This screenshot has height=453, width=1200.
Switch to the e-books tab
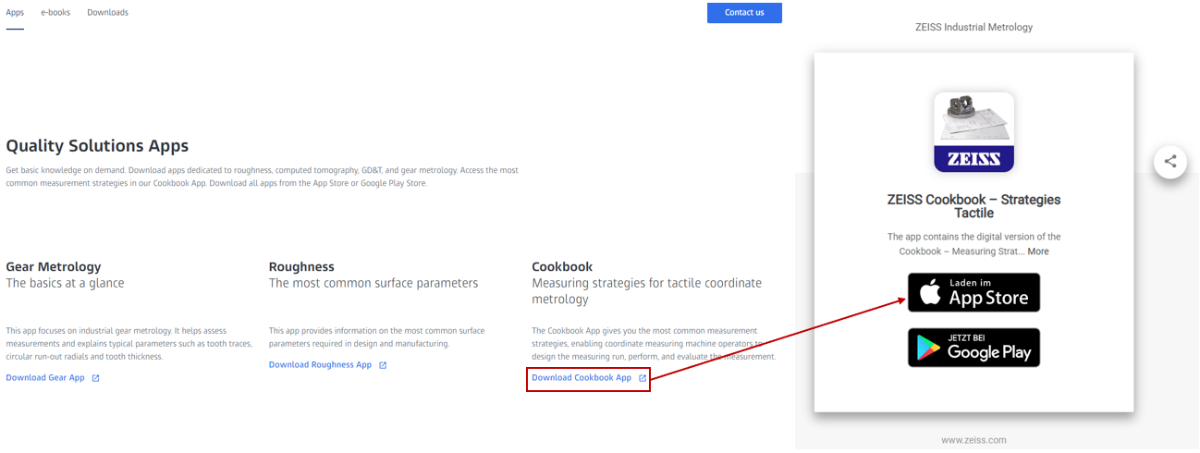(56, 13)
